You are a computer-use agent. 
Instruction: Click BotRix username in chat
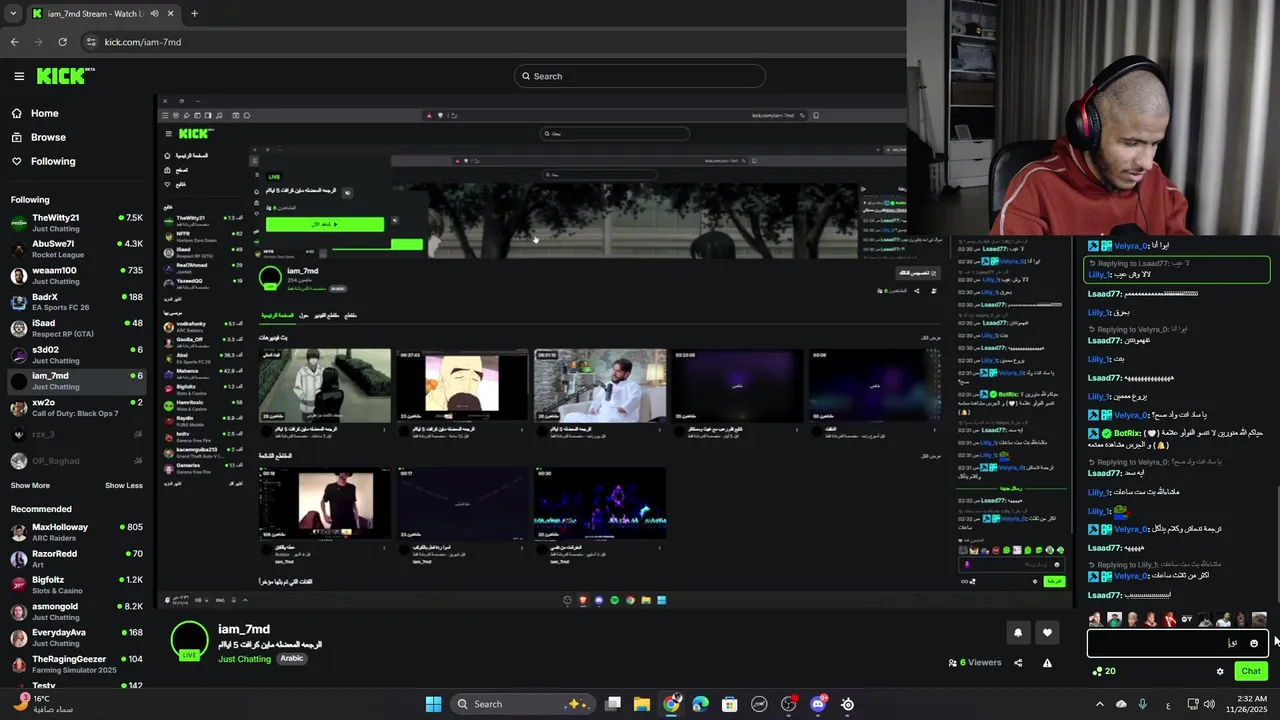click(1127, 433)
